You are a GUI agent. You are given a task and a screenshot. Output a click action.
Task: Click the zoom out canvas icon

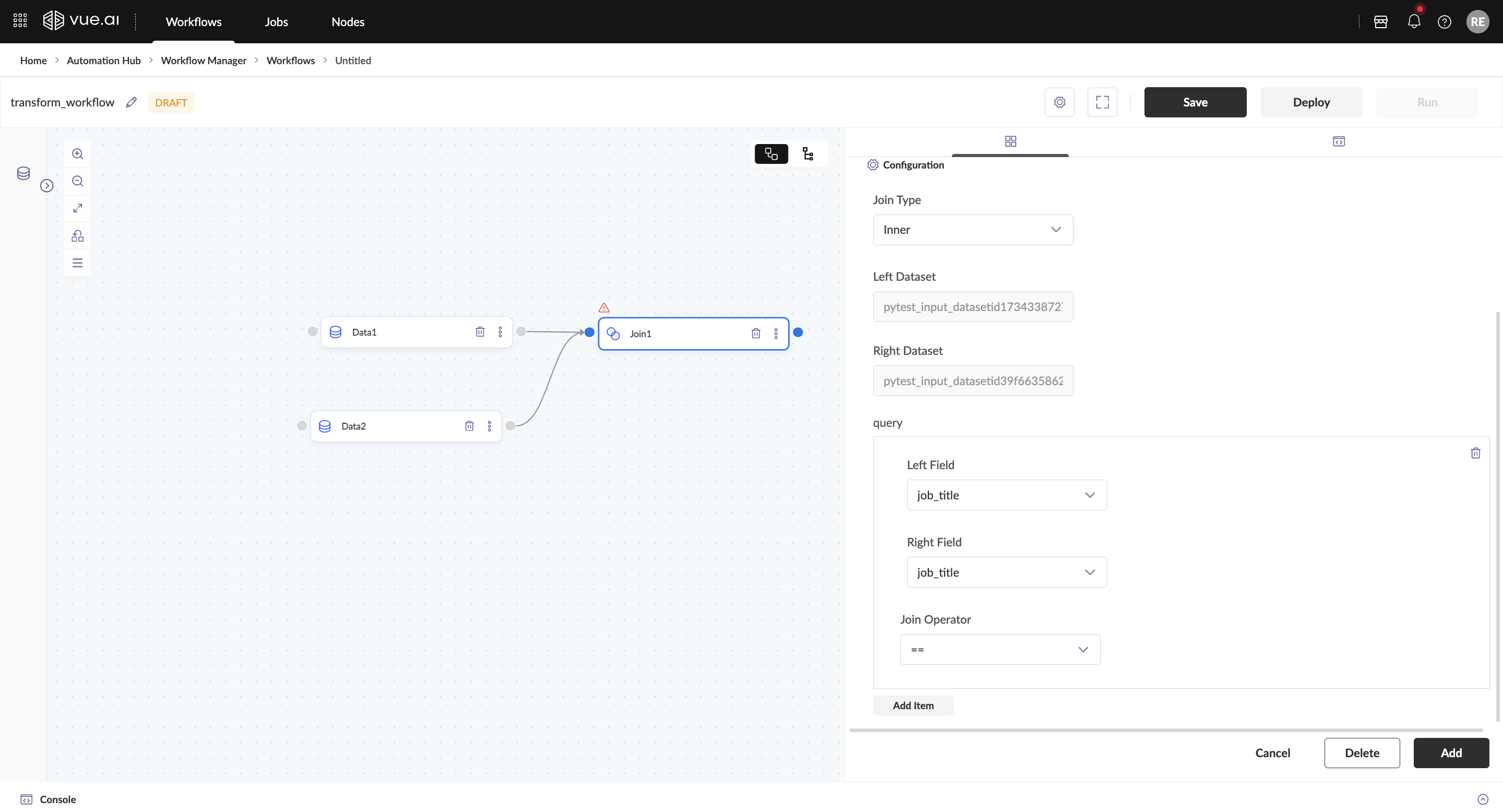(x=78, y=181)
